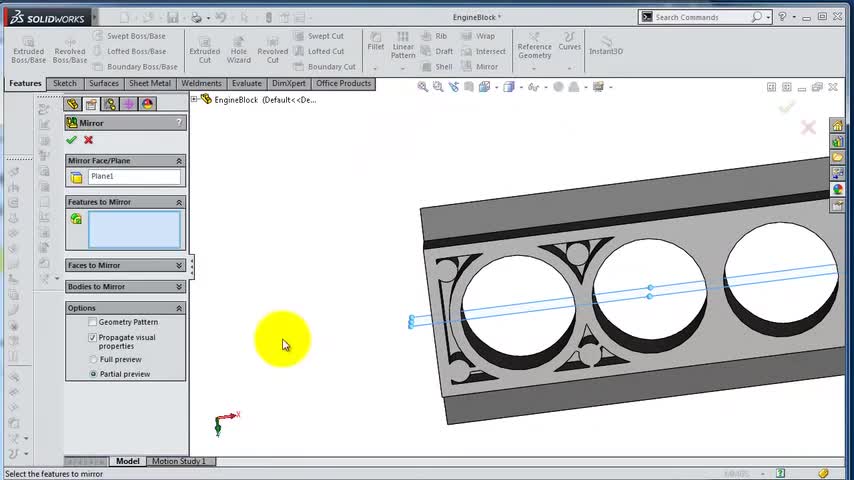Cancel the Mirror with red X
This screenshot has width=854, height=480.
click(x=89, y=140)
